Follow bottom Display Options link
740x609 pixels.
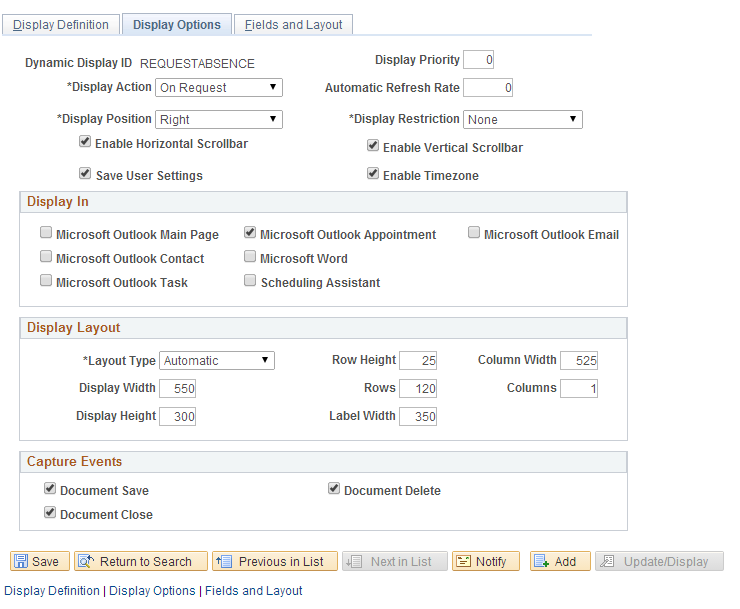[152, 591]
